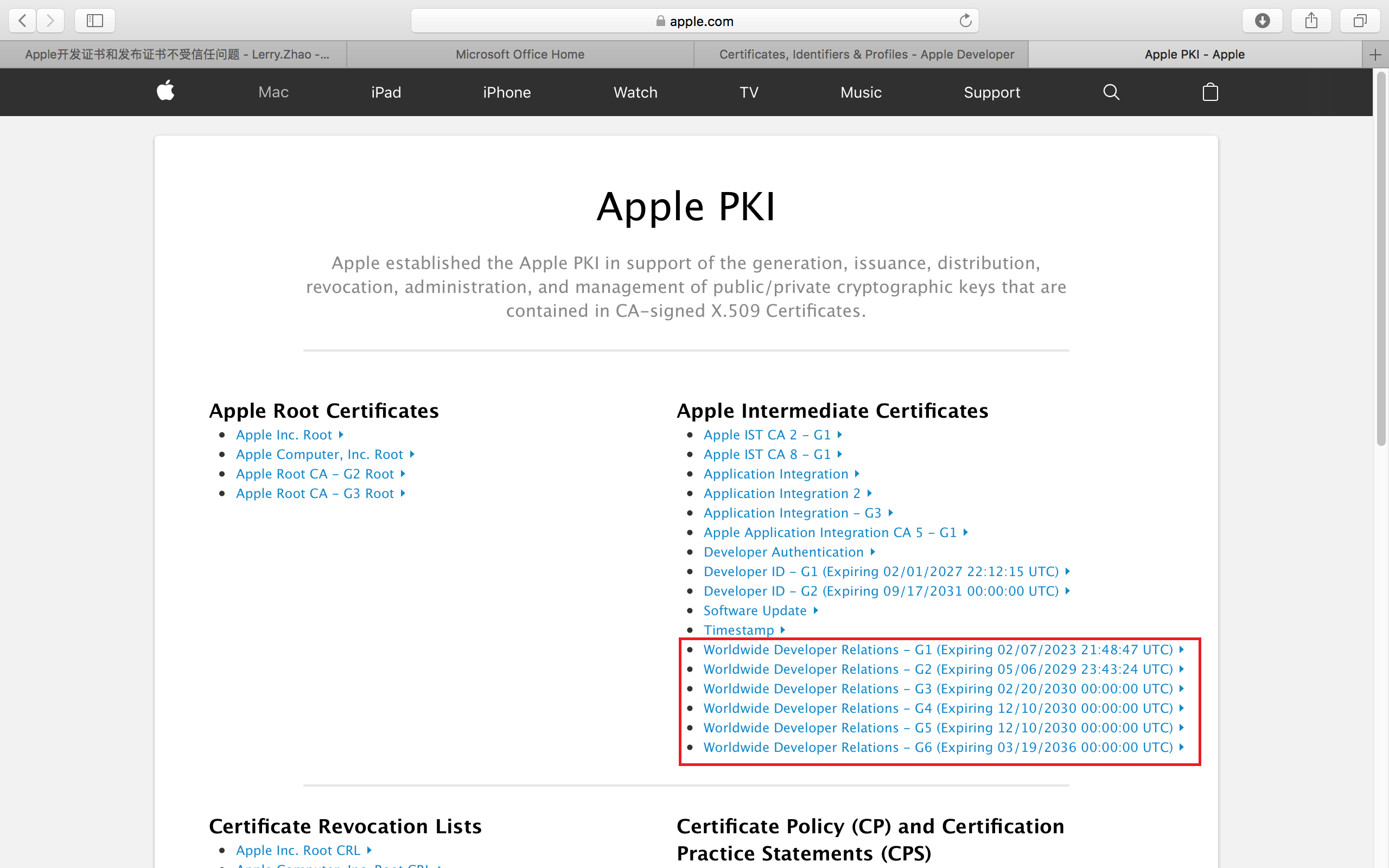
Task: Download Worldwide Developer Relations G4 certificate
Action: [x=938, y=708]
